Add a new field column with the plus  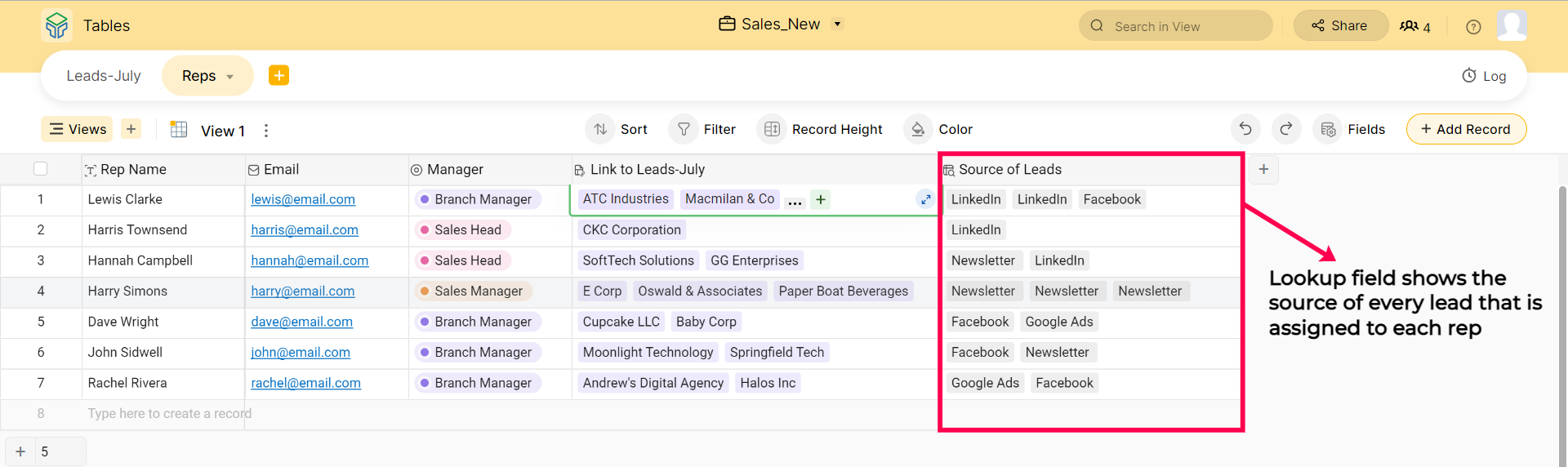(1263, 169)
